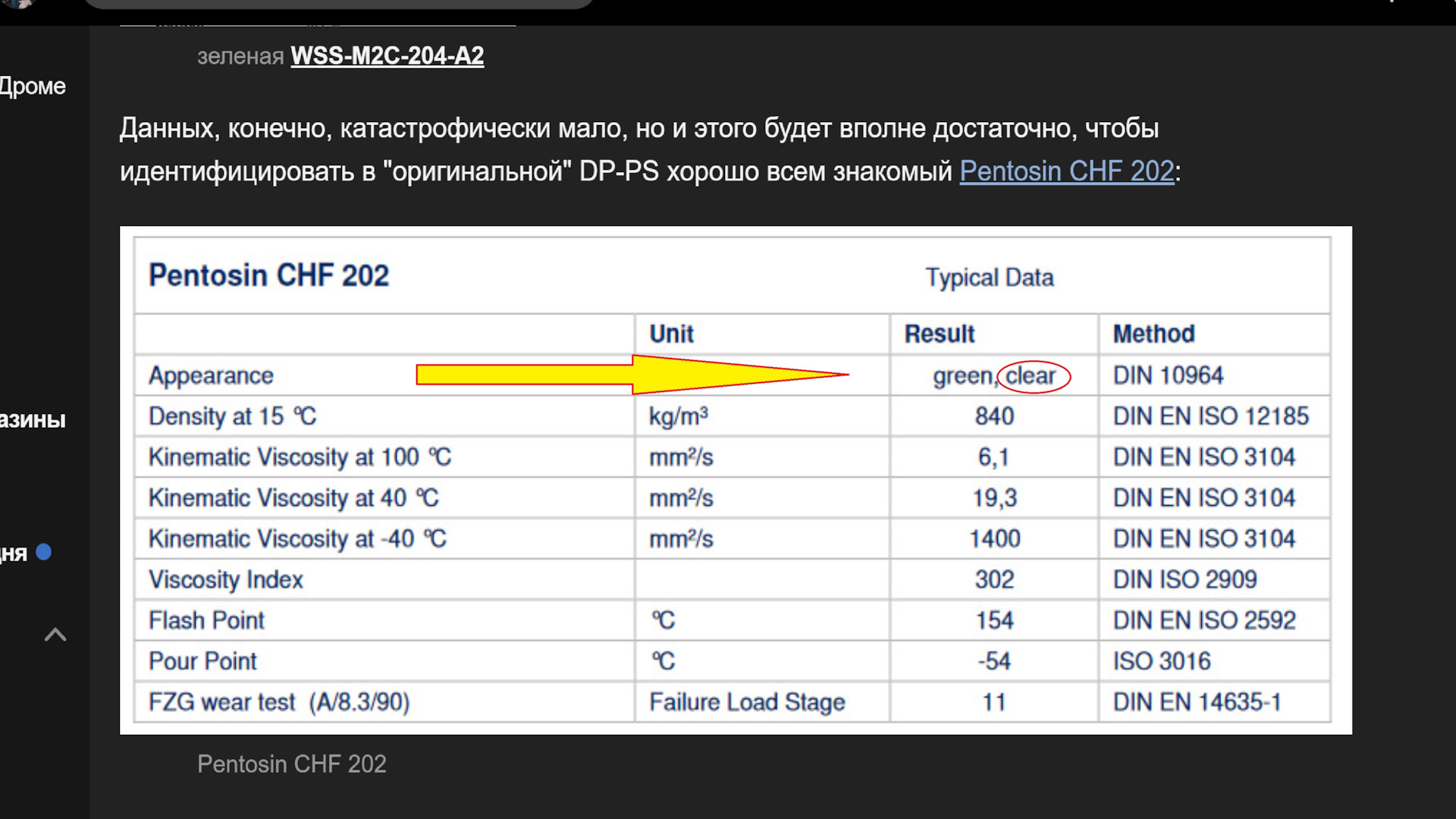
Task: Open the Pentosin CHF 202 hyperlink
Action: tap(1066, 171)
